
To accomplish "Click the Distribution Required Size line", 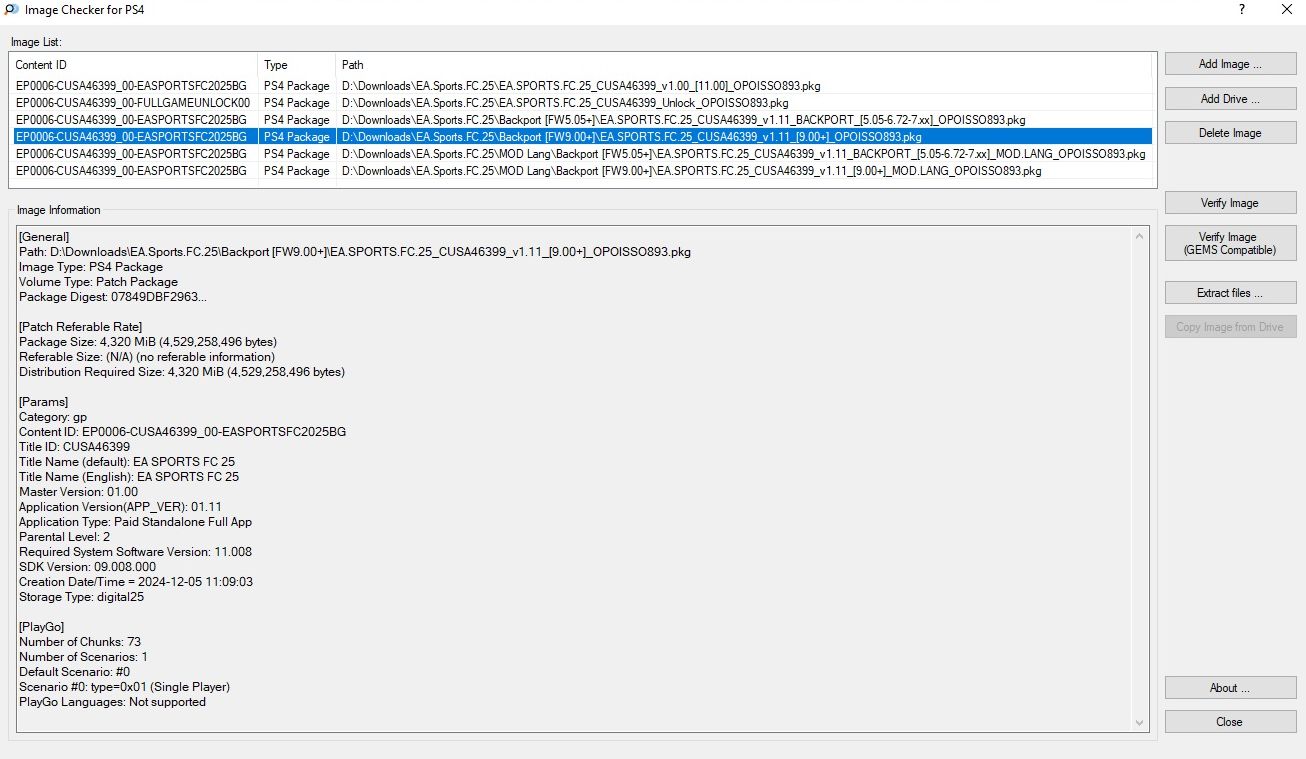I will (x=182, y=372).
